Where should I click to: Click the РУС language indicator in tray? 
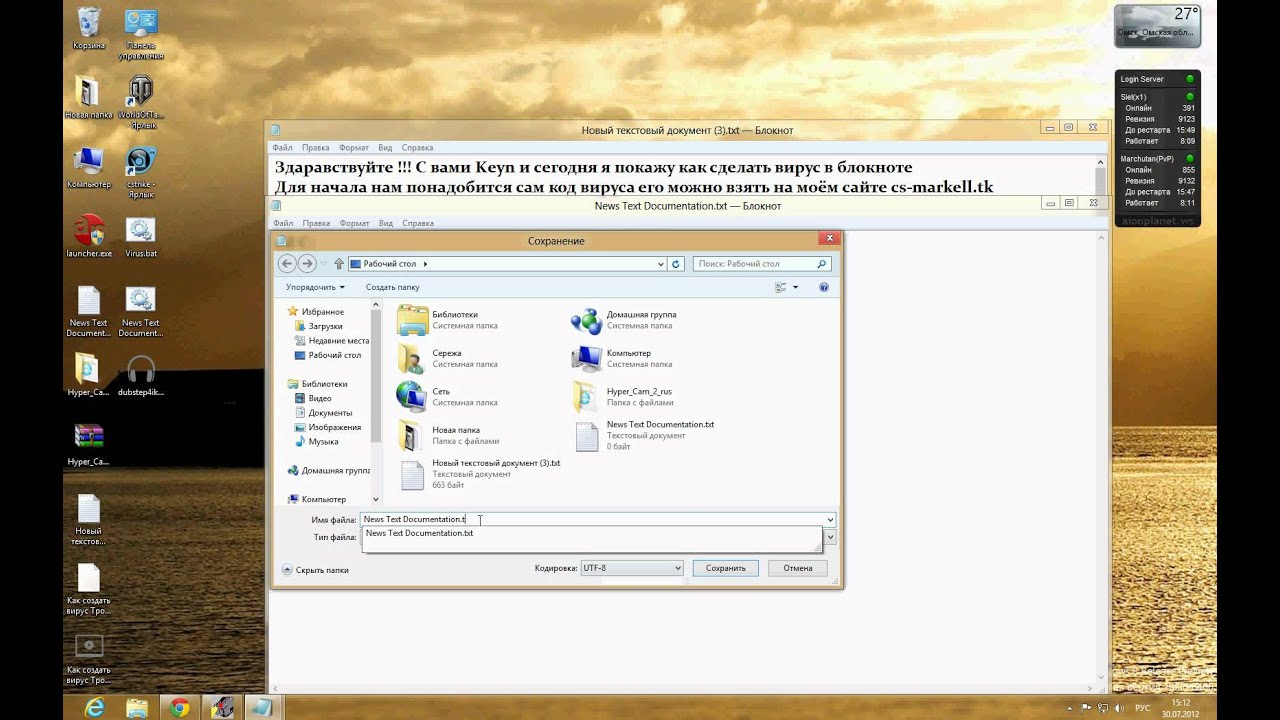(1142, 708)
